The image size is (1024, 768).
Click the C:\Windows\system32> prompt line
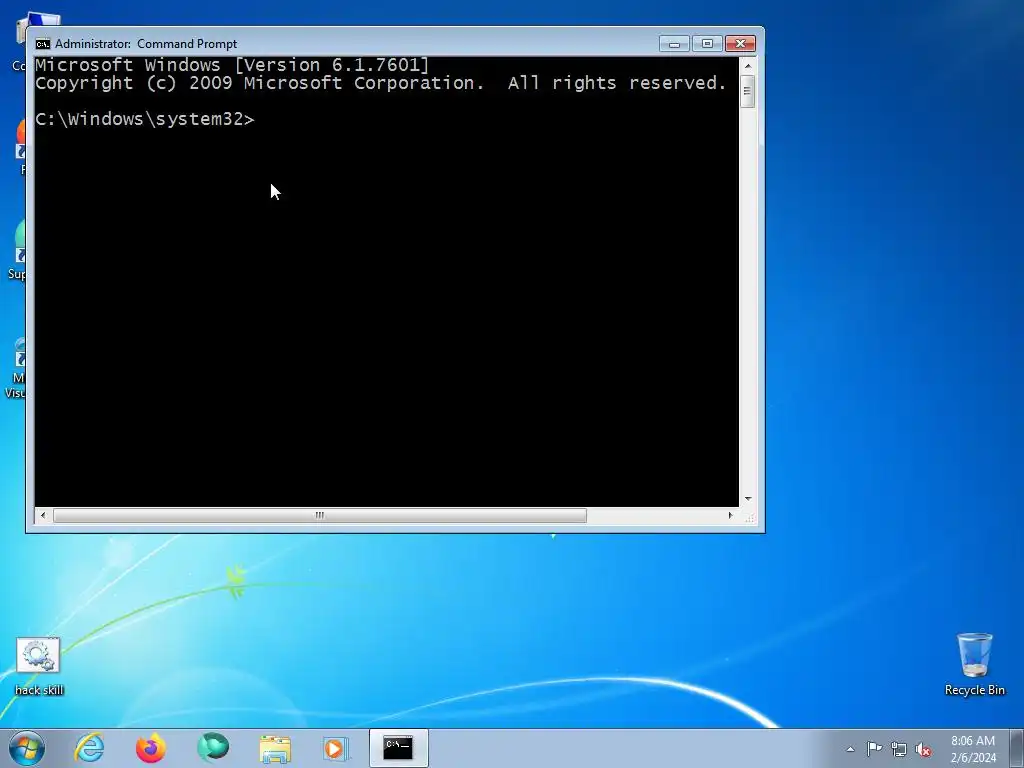click(145, 119)
